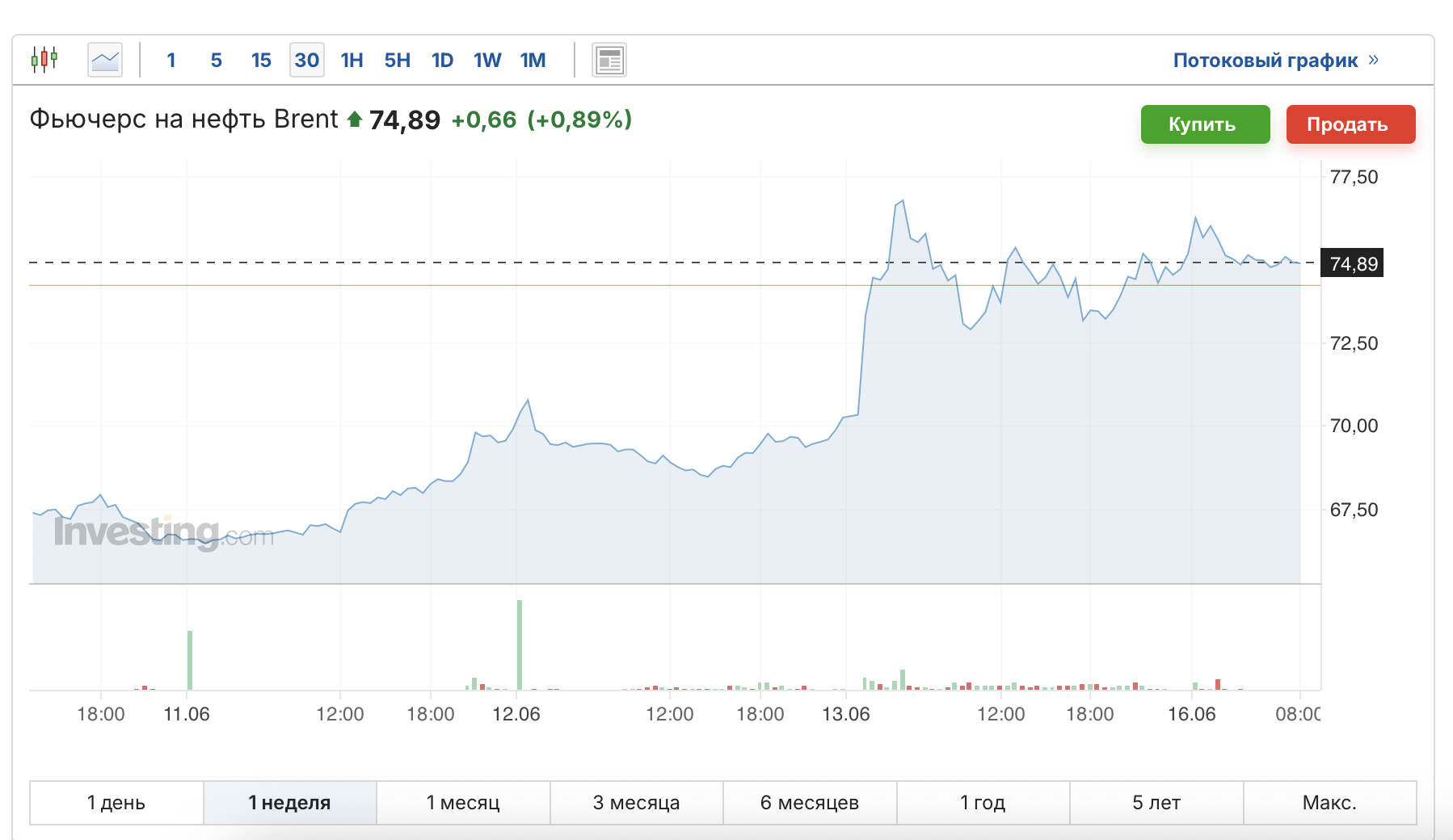Viewport: 1453px width, 840px height.
Task: Click the green up-arrow next to Brent price
Action: click(354, 120)
